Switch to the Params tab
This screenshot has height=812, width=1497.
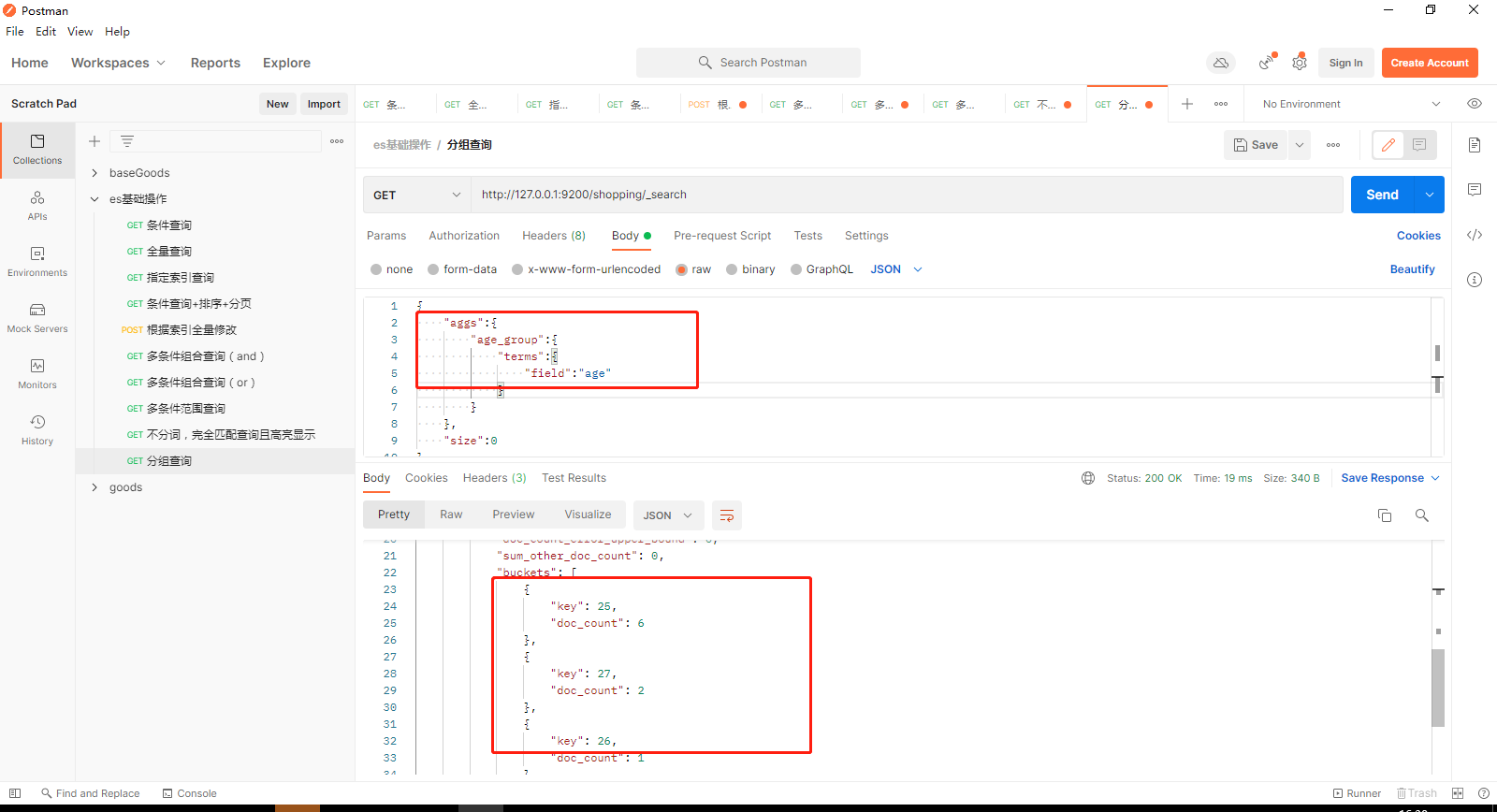[386, 236]
